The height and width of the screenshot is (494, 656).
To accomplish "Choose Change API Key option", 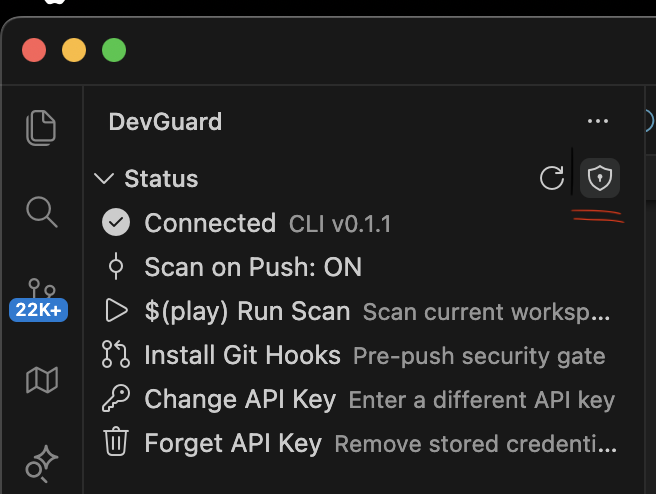I will pyautogui.click(x=240, y=399).
